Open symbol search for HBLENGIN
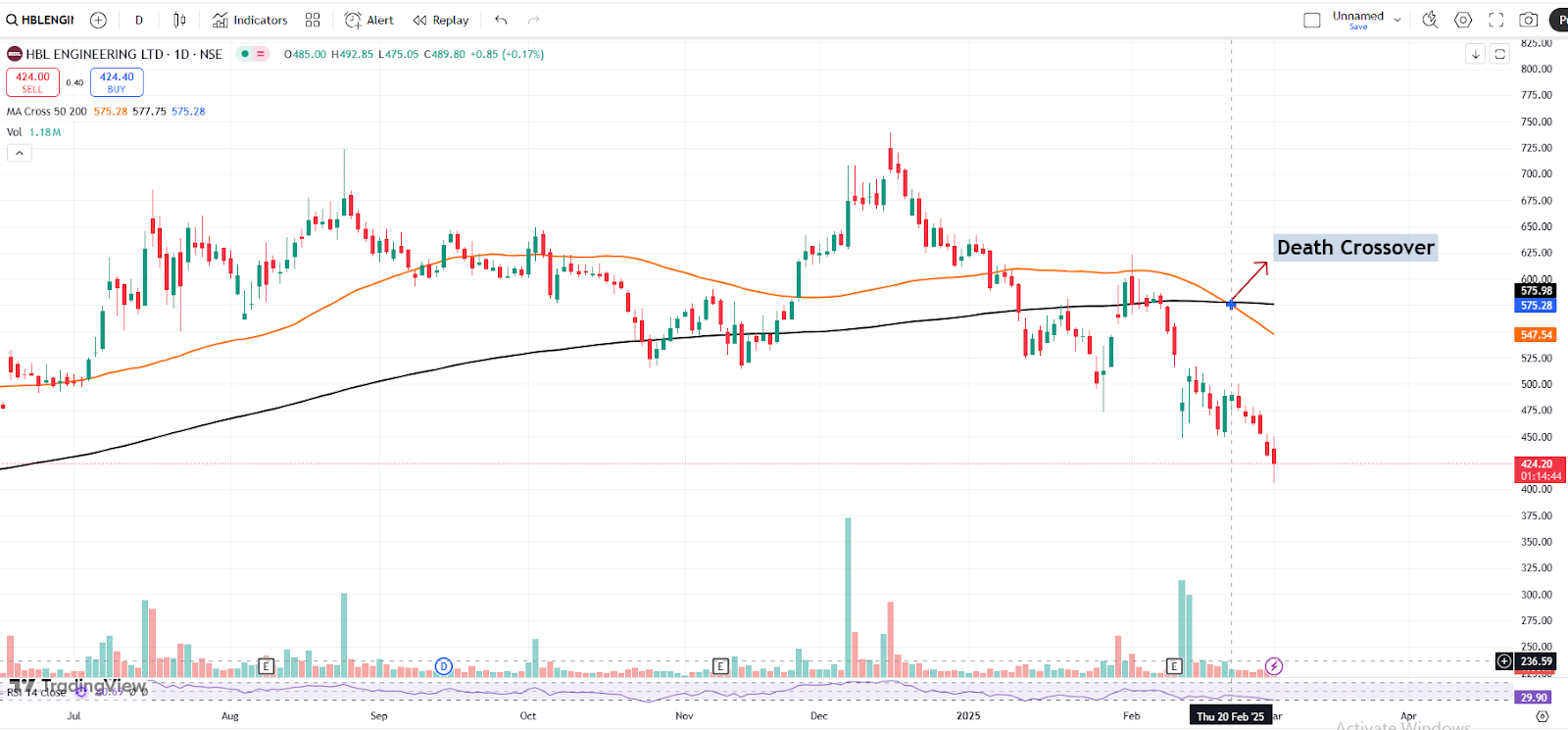The width and height of the screenshot is (1568, 730). point(40,20)
